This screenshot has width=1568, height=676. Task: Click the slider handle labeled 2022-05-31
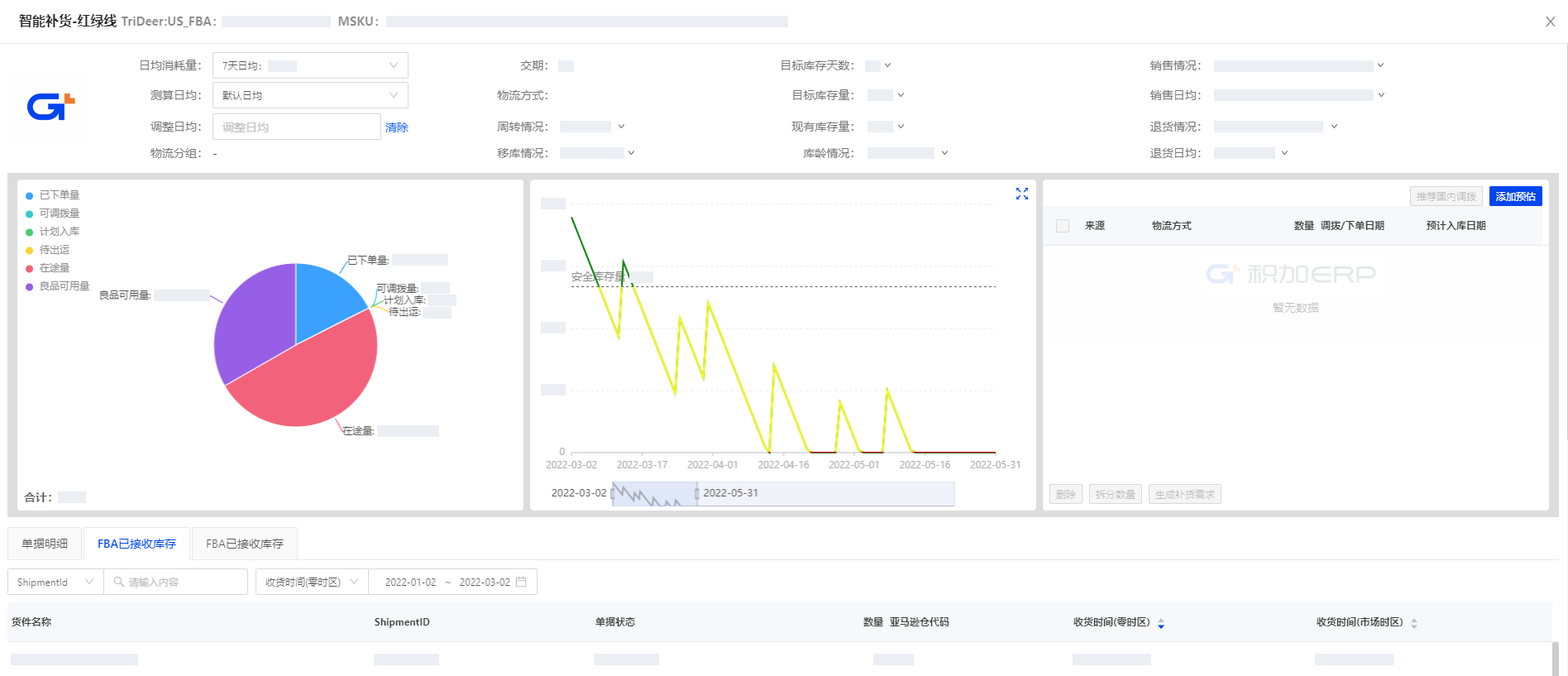pos(696,494)
